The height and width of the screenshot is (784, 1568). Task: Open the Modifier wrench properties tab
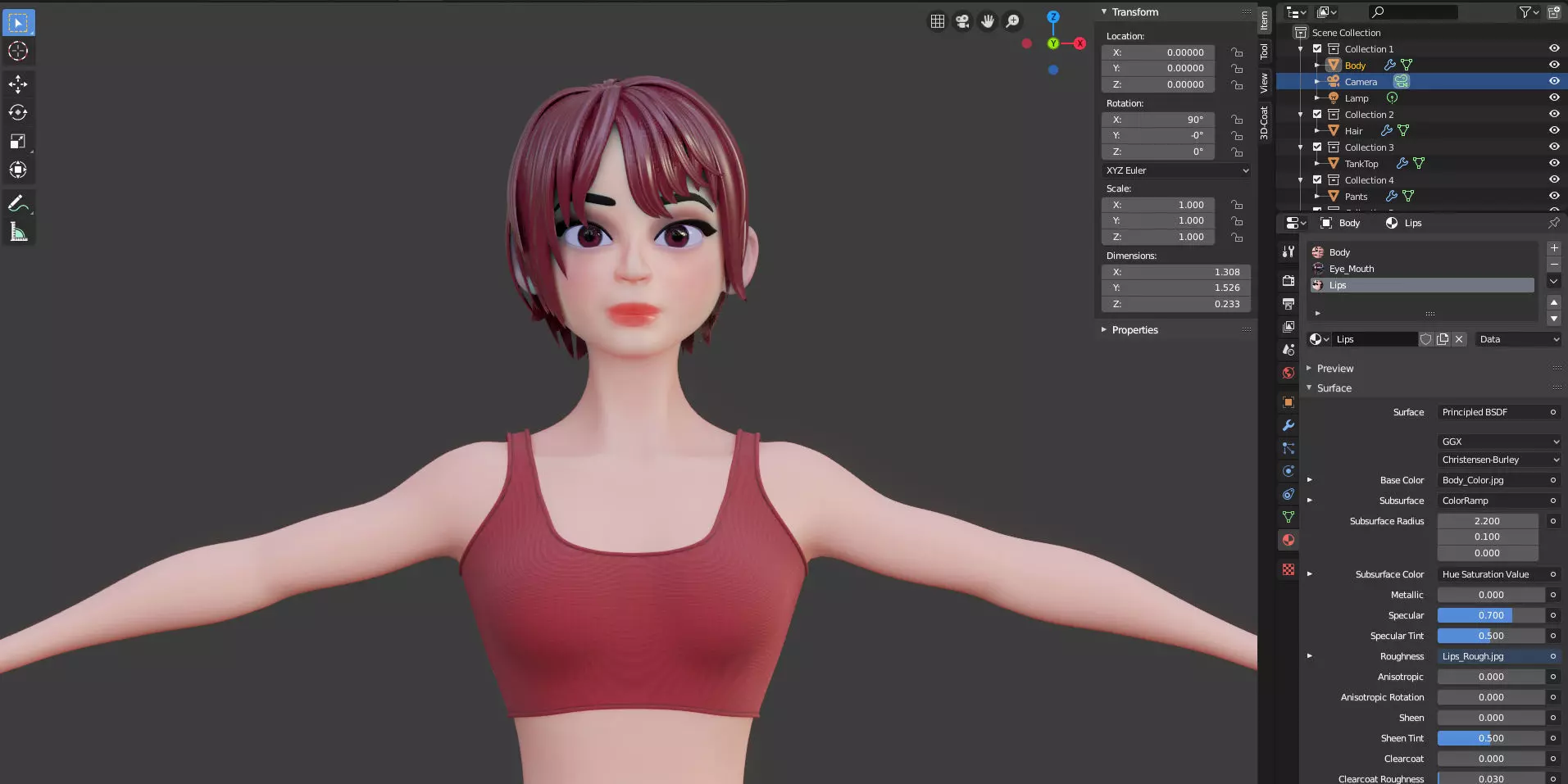click(x=1288, y=425)
